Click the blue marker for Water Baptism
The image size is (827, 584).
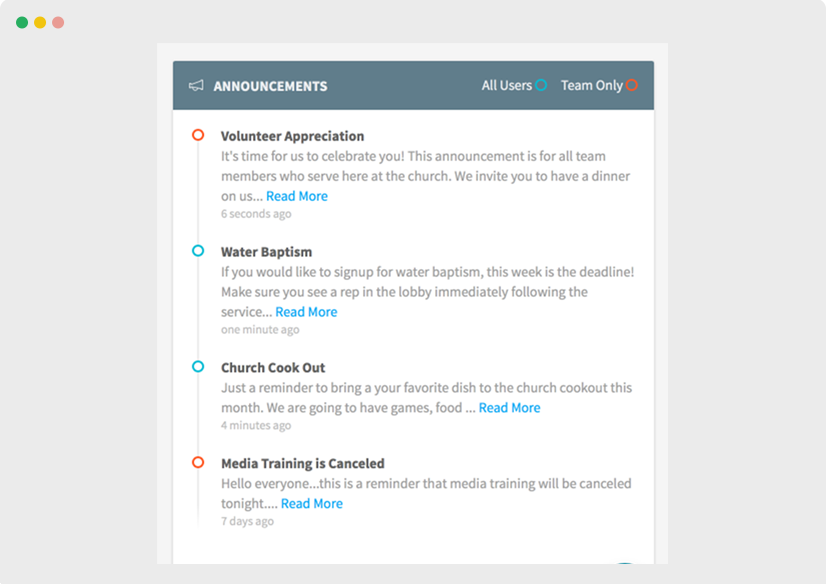(x=198, y=251)
